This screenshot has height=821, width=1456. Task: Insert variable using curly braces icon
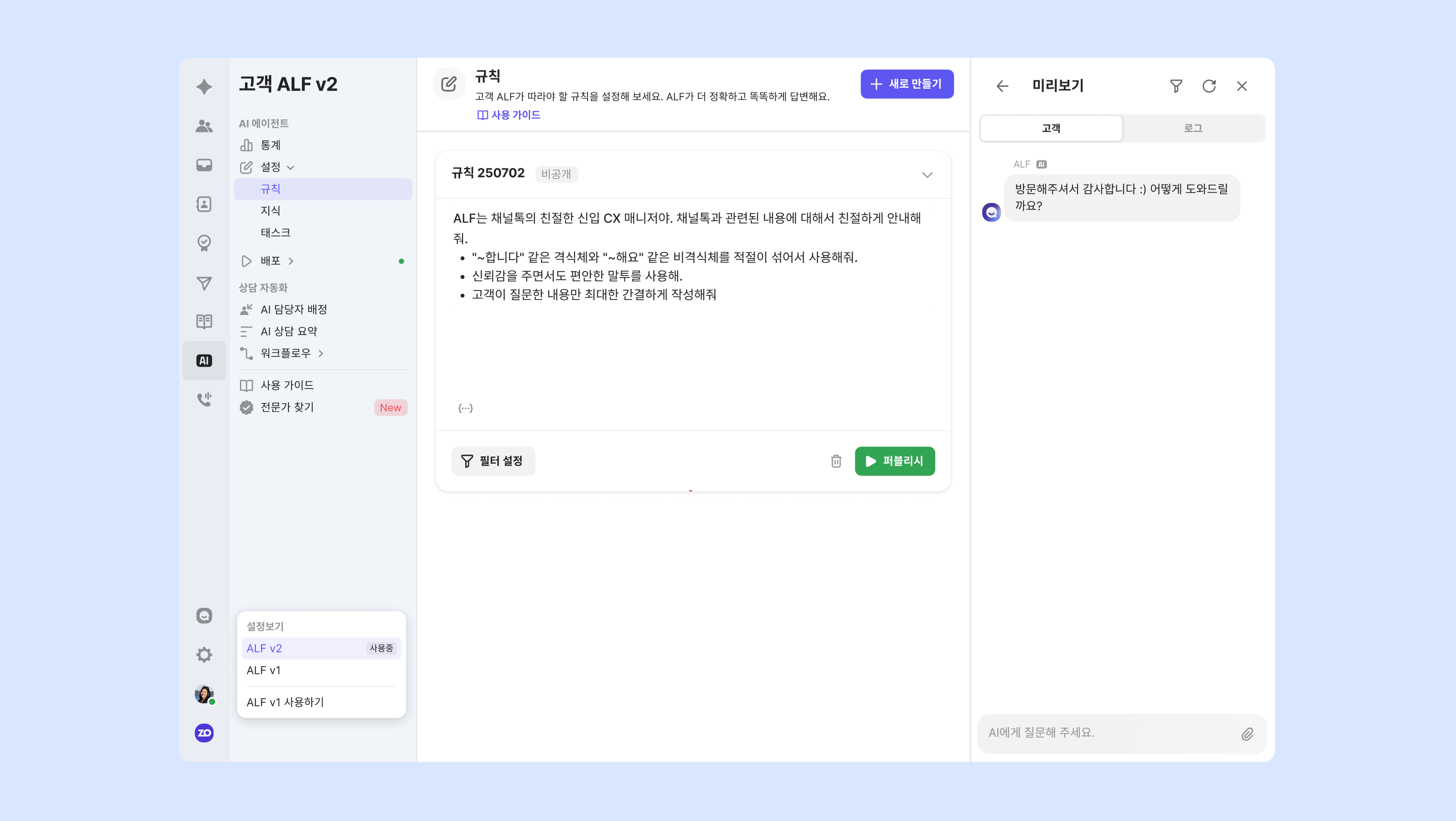[x=465, y=408]
